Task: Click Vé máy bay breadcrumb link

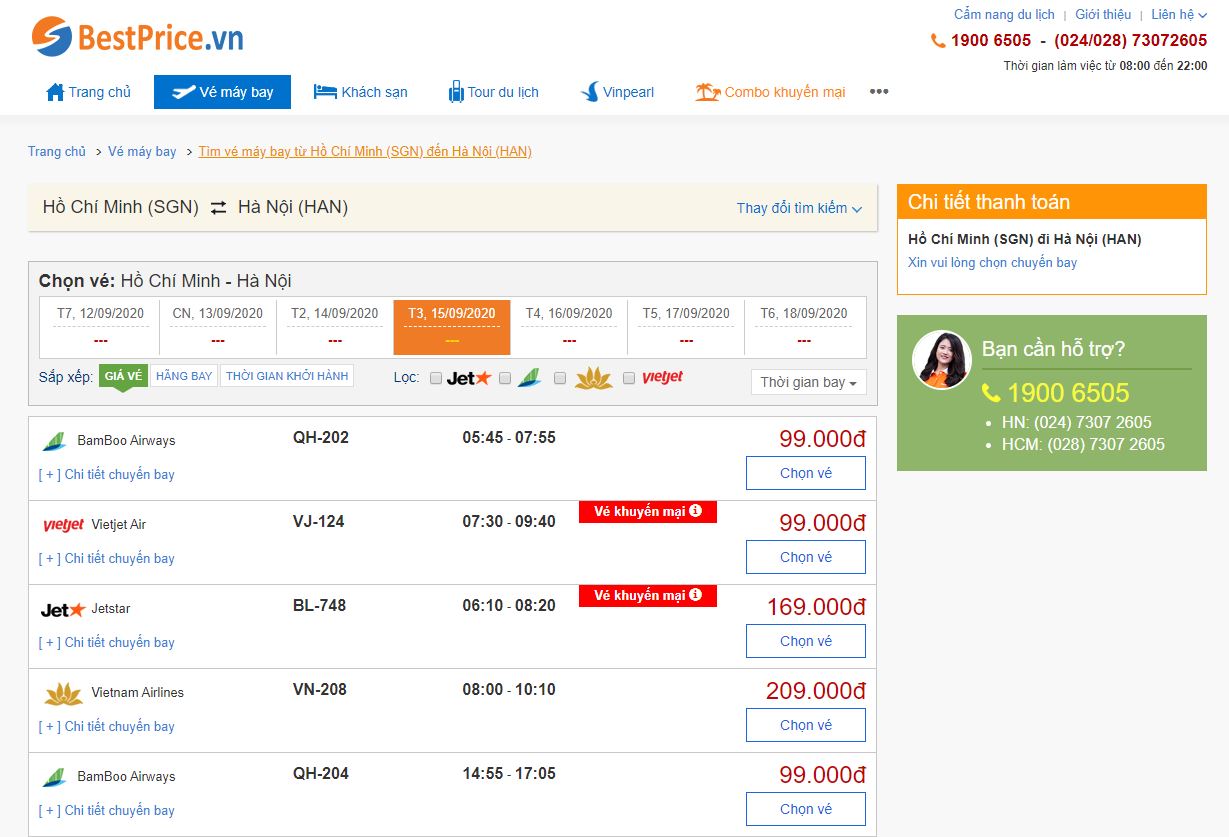Action: (x=142, y=152)
